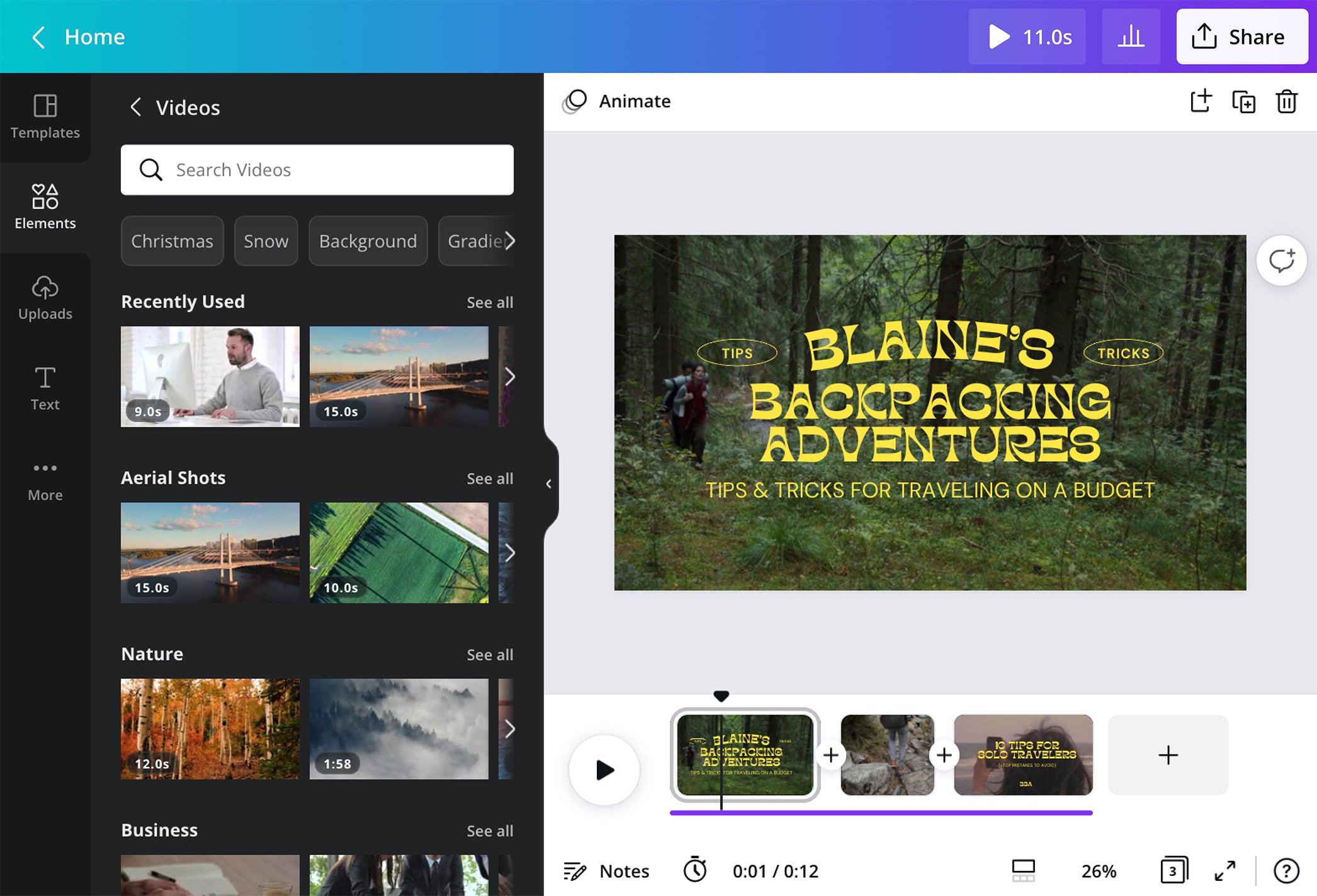Click the Search Videos input field

(317, 169)
